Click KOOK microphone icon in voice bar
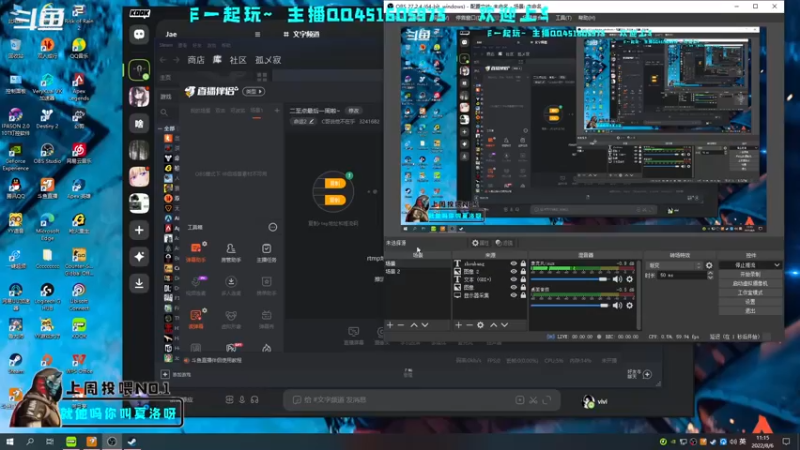800x450 pixels. point(242,399)
